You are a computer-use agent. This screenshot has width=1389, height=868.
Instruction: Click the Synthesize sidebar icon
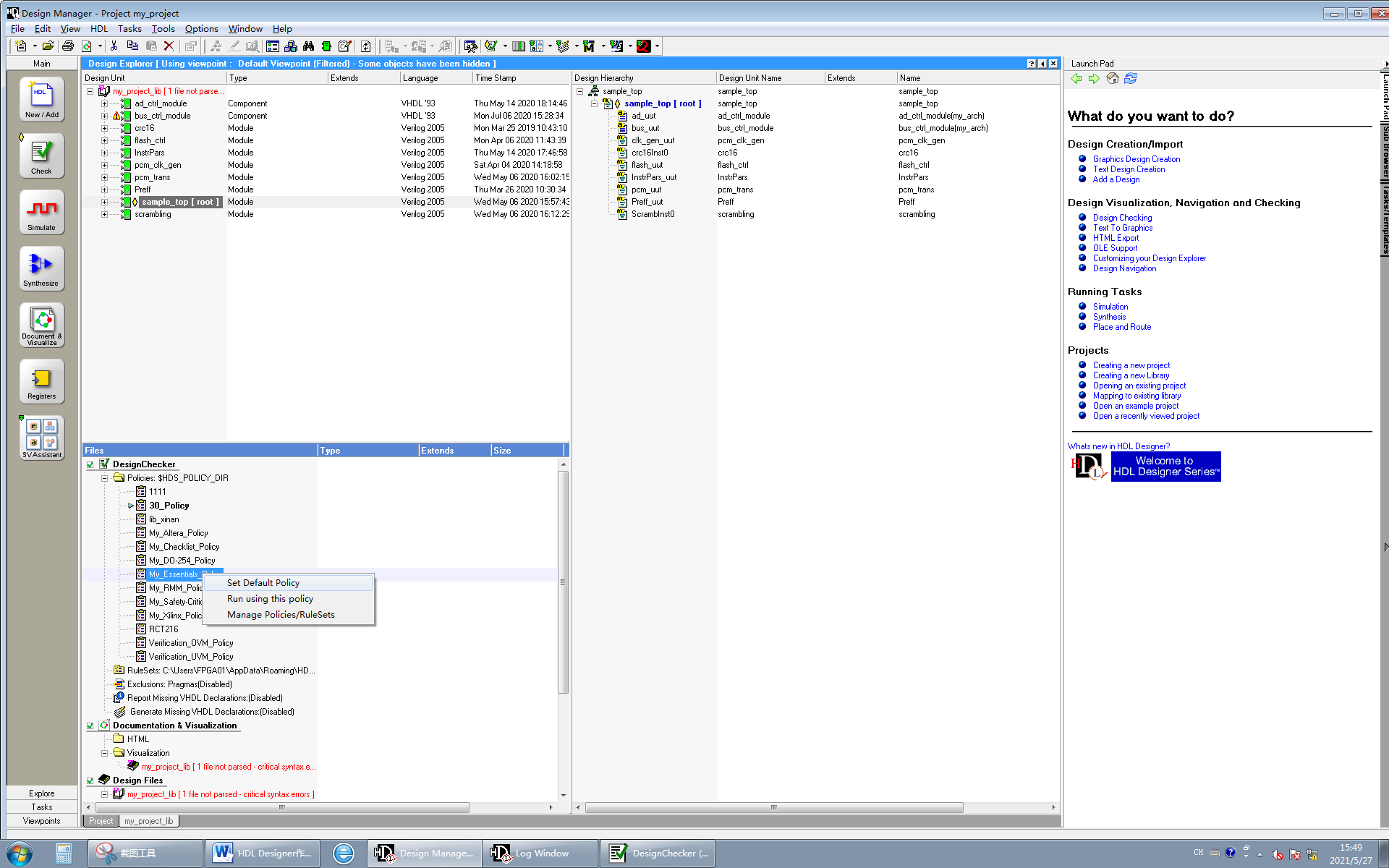41,268
